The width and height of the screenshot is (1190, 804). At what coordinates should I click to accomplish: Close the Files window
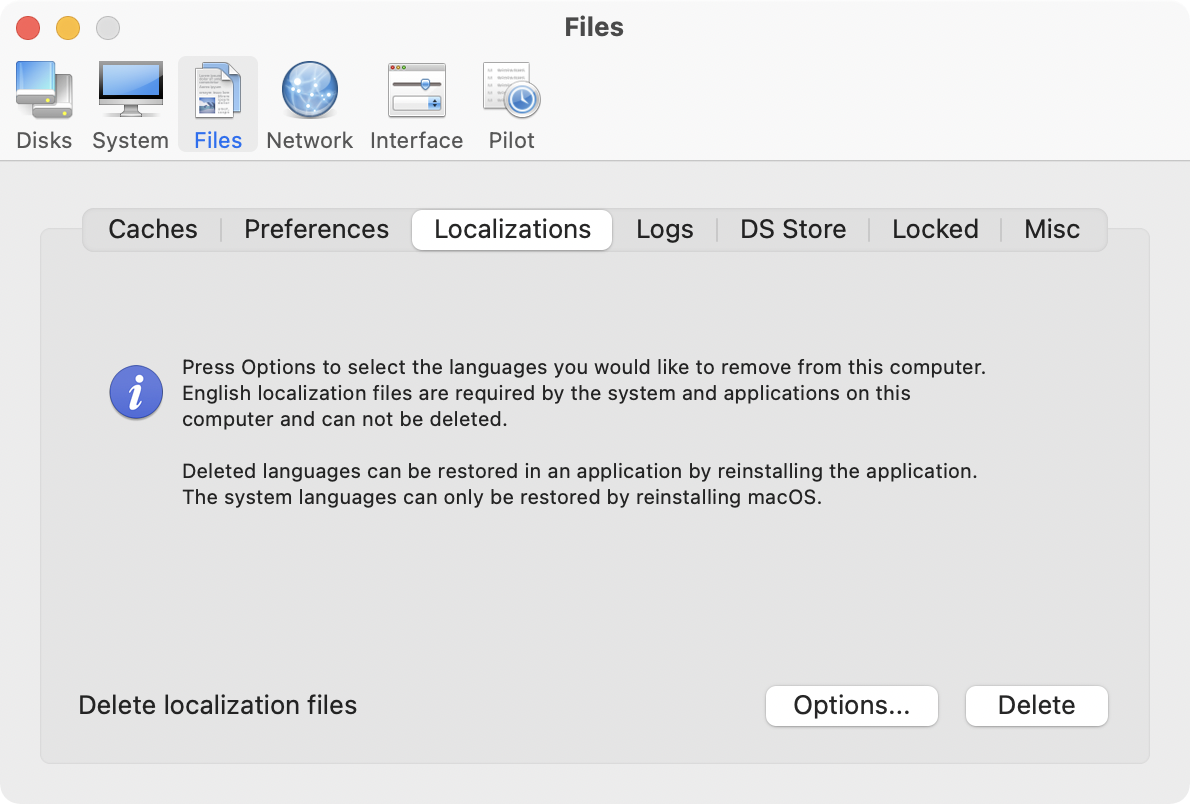[28, 28]
